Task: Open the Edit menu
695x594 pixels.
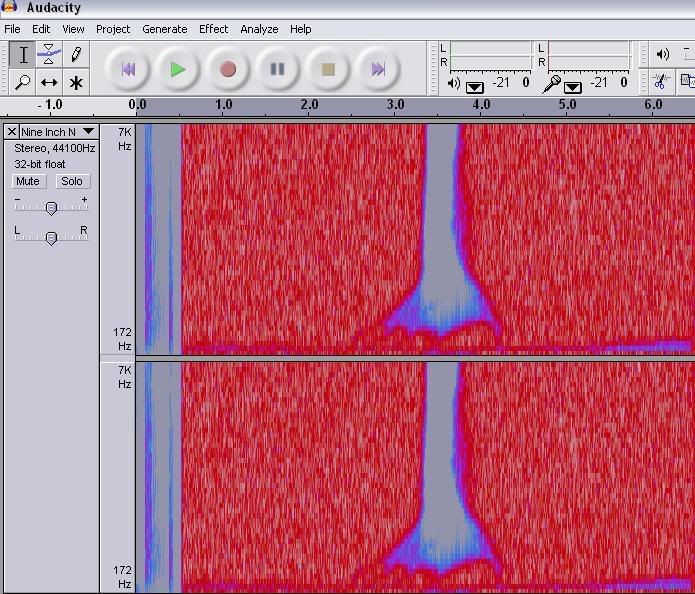Action: pyautogui.click(x=41, y=29)
